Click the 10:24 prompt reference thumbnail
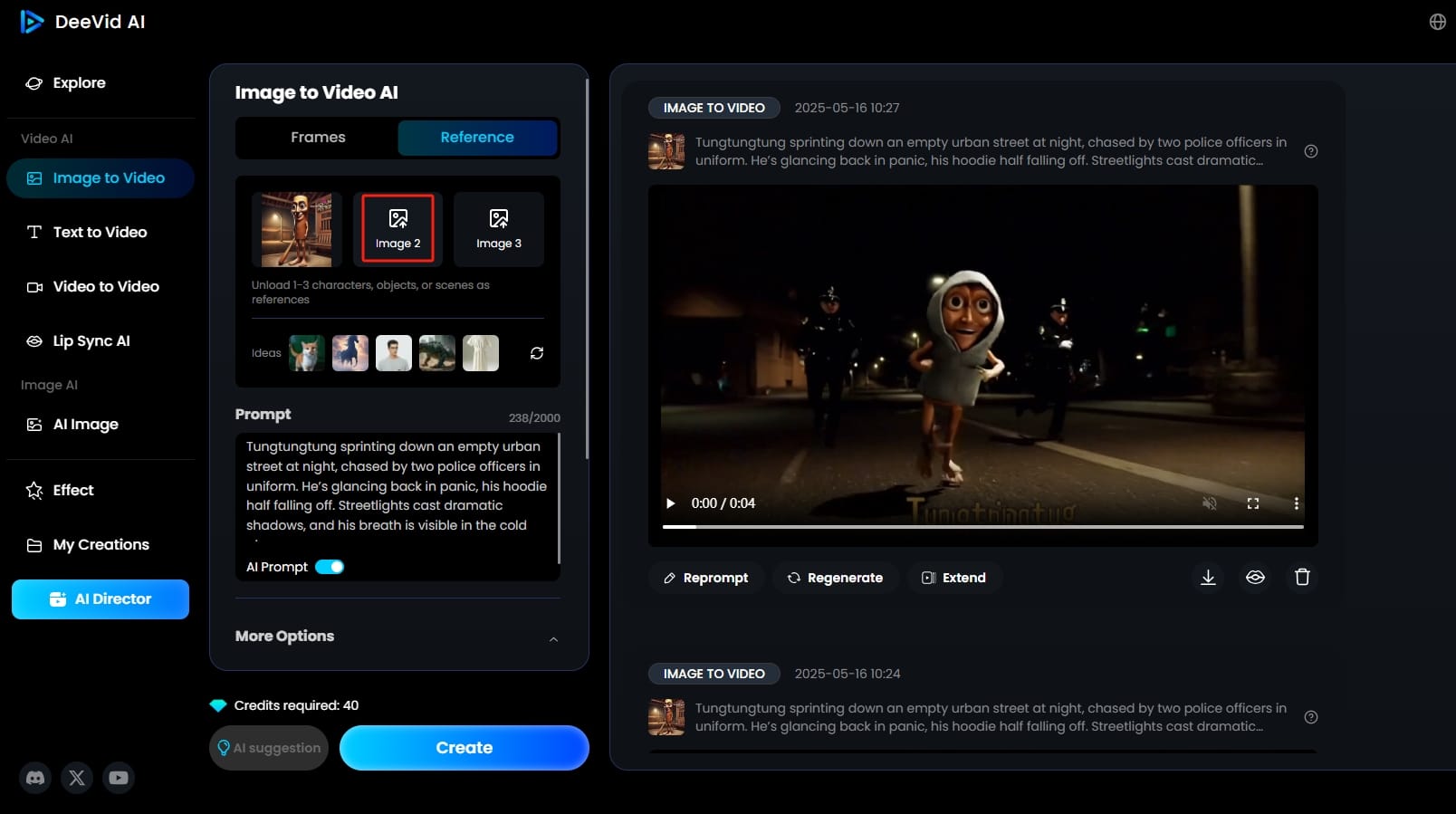This screenshot has height=814, width=1456. [666, 717]
